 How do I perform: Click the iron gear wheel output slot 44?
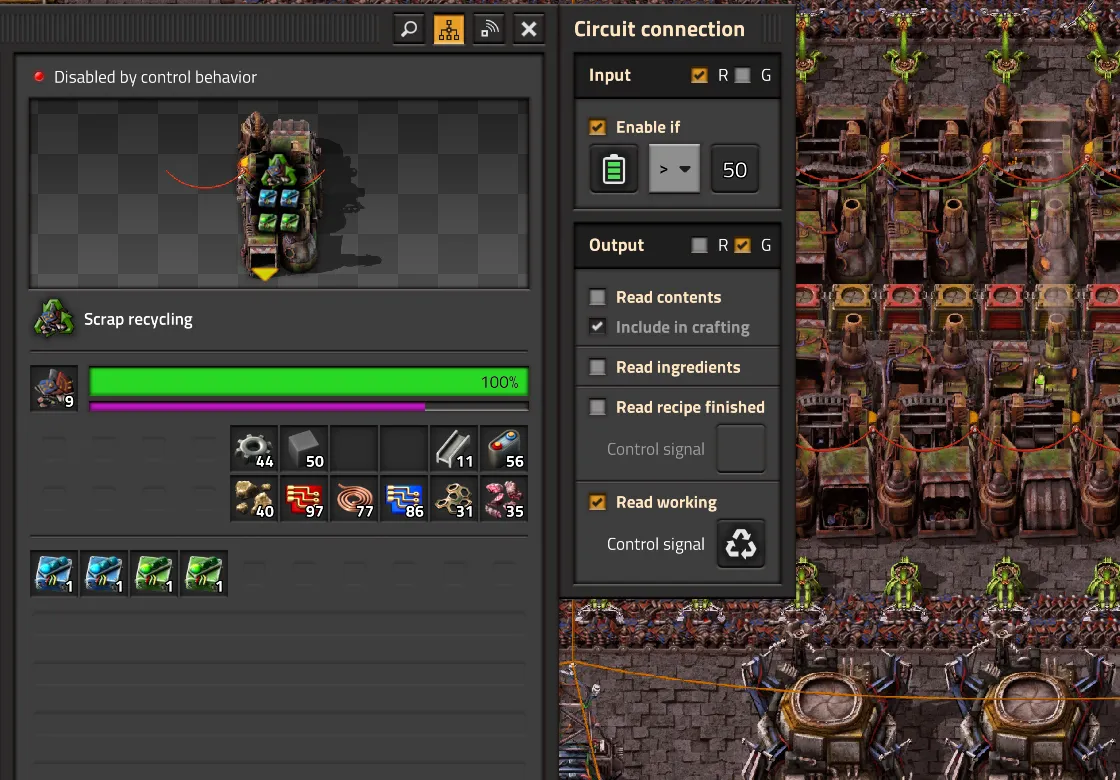255,449
